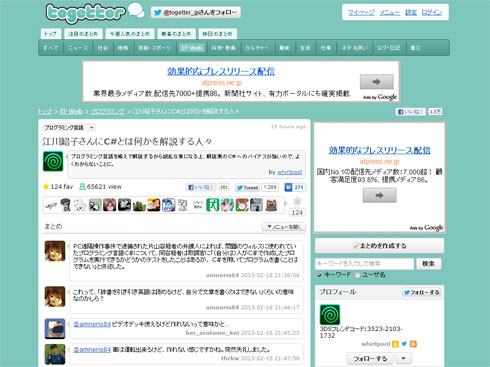Click the white fluffy avatar in the fav list
The image size is (490, 367).
coord(80,205)
